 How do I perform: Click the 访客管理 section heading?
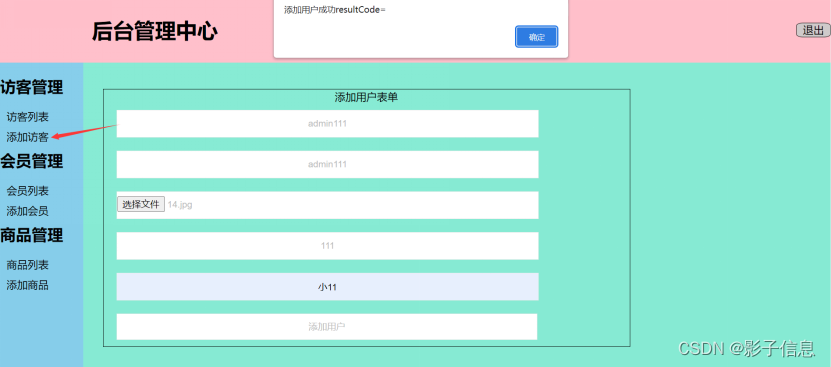(32, 87)
